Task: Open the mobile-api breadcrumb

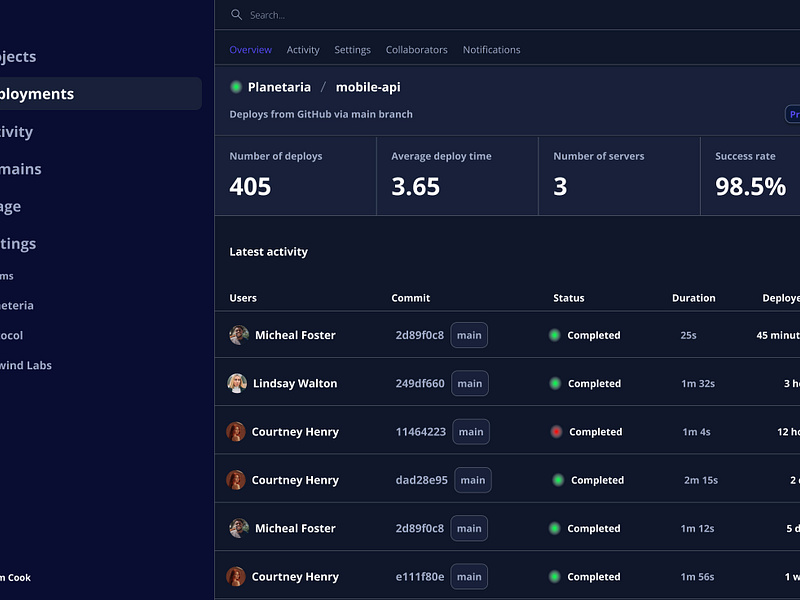Action: tap(368, 87)
